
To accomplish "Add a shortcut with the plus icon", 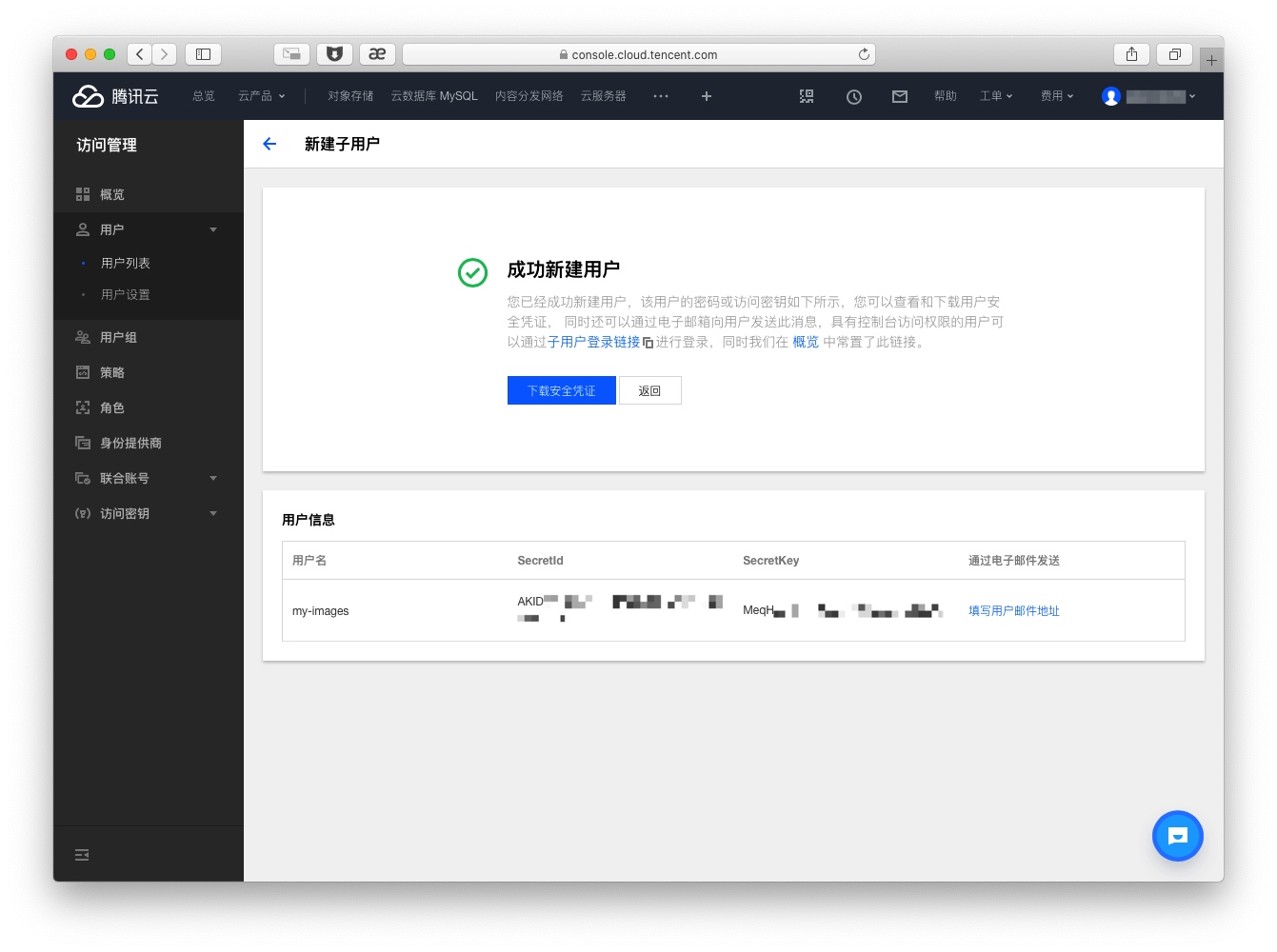I will (707, 96).
